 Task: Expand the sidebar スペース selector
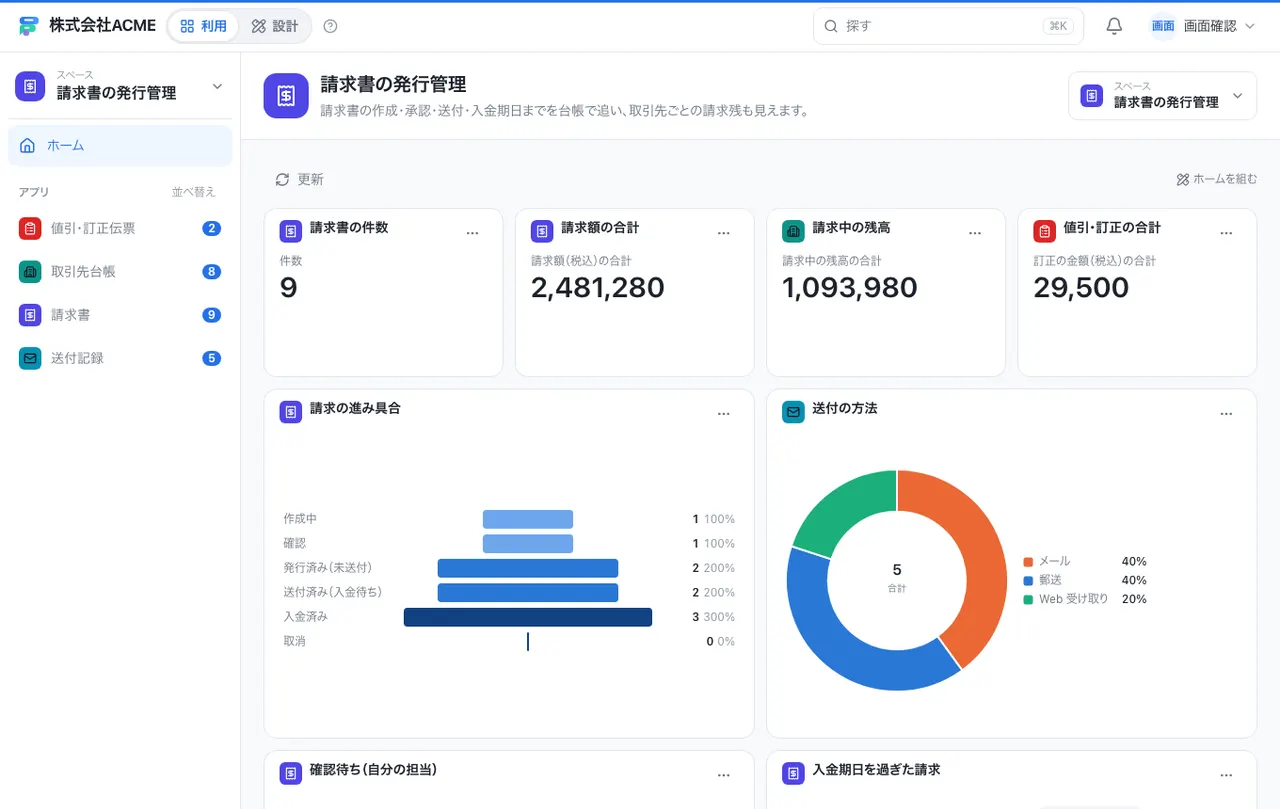click(x=120, y=86)
